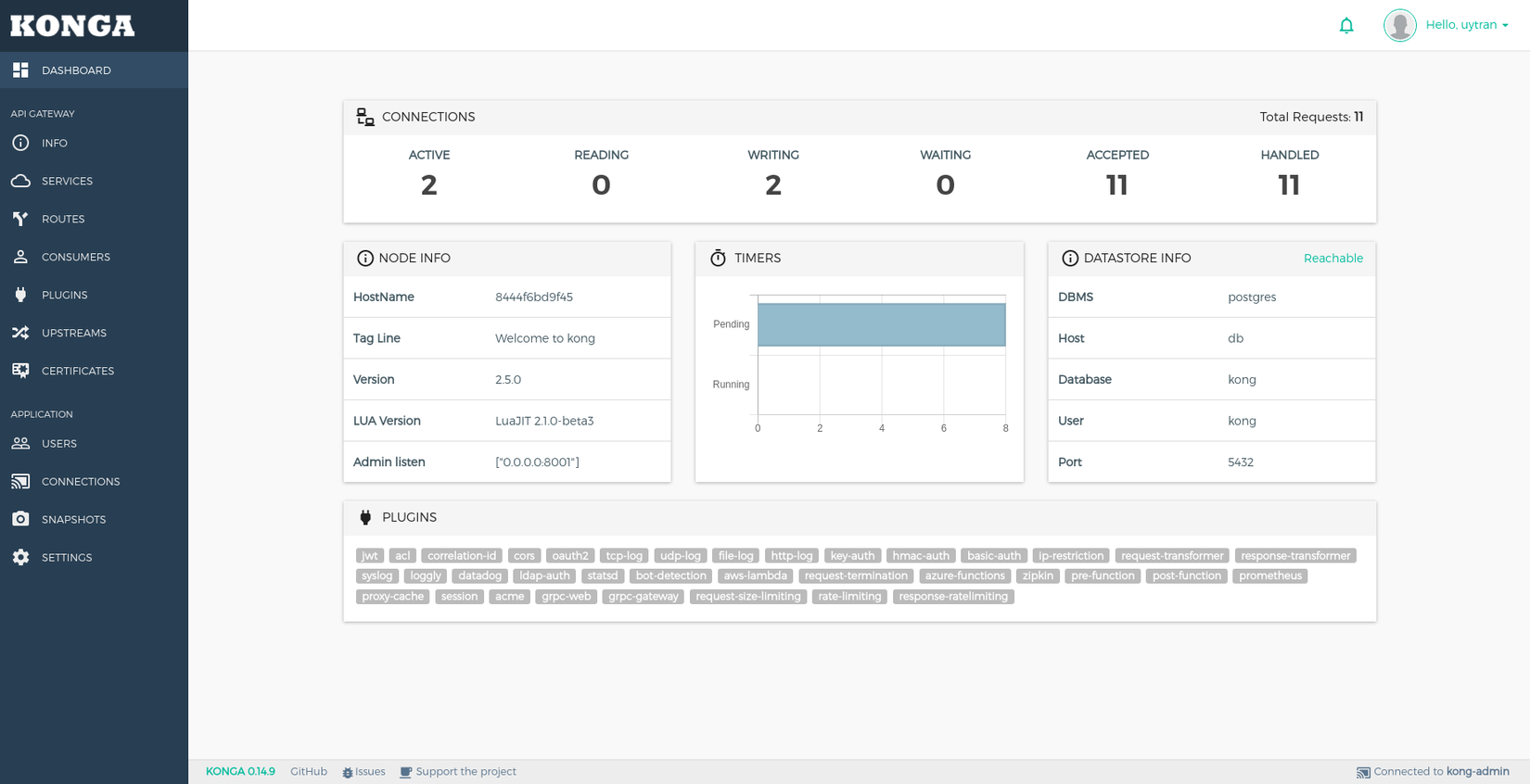Open the Issues footer link
1530x784 pixels.
pos(363,771)
